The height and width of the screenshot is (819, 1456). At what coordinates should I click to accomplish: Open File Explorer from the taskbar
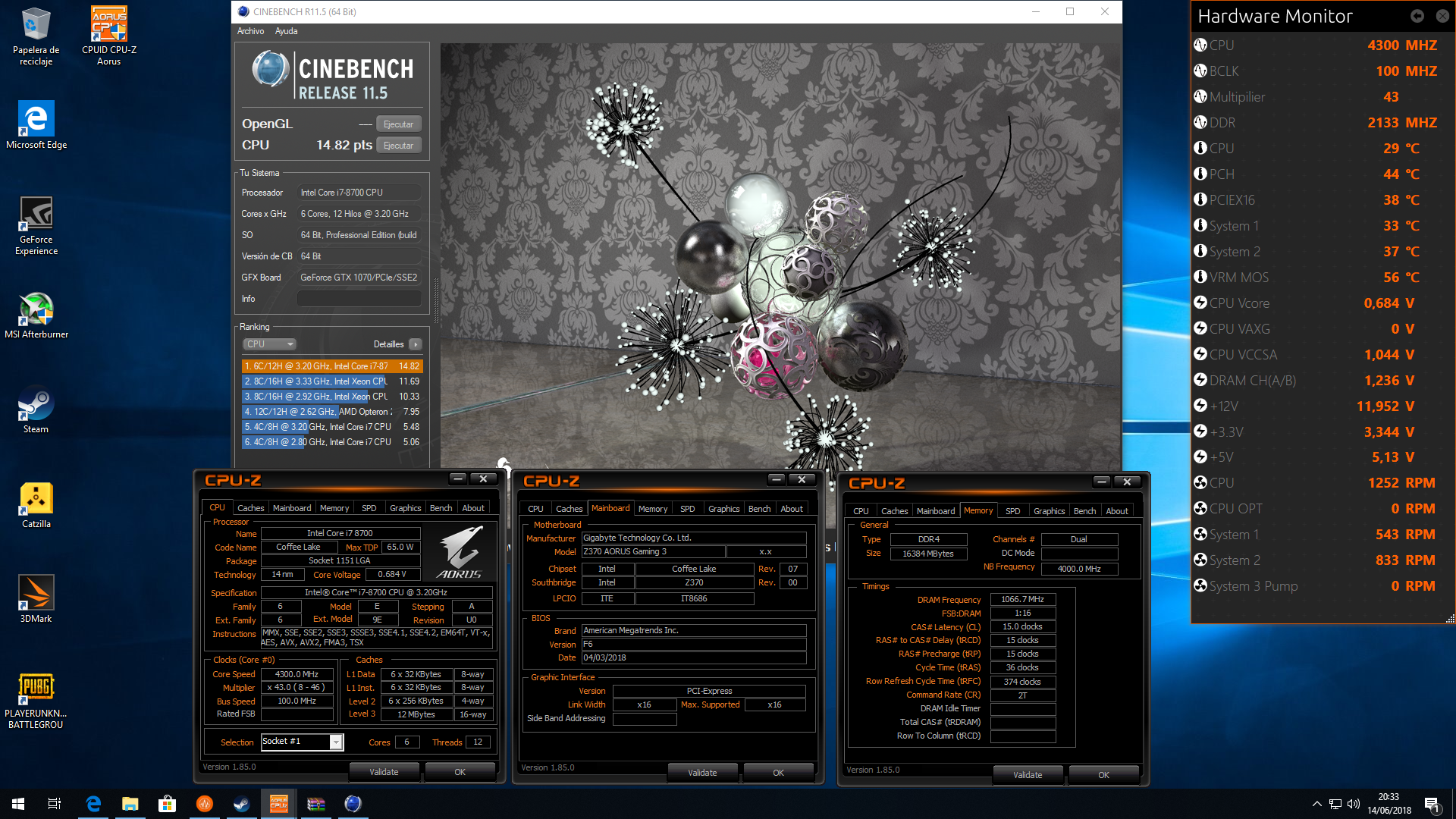(x=130, y=804)
